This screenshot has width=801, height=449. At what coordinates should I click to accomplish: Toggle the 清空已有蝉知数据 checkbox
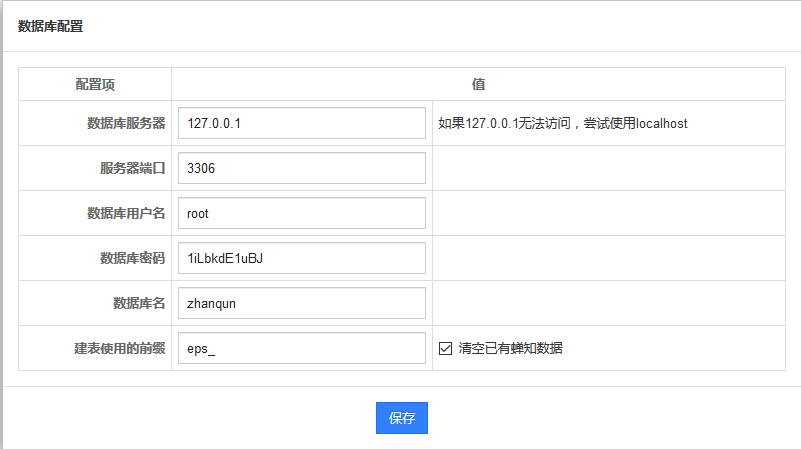(x=446, y=348)
